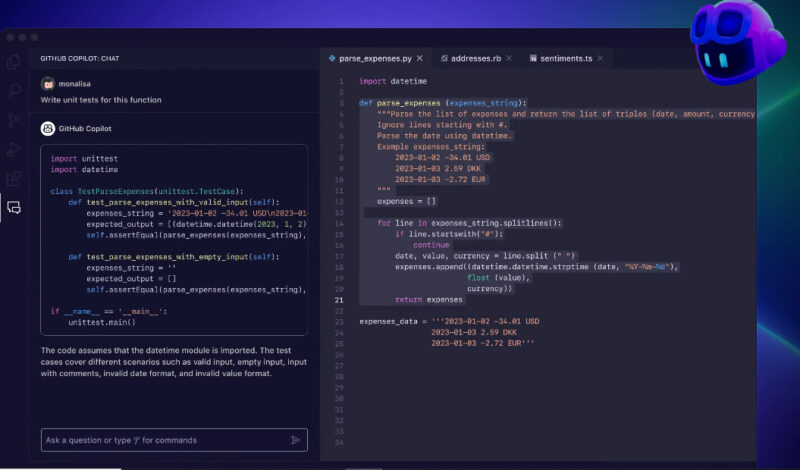This screenshot has width=800, height=470.
Task: Click line number 1 in the gutter
Action: [341, 82]
